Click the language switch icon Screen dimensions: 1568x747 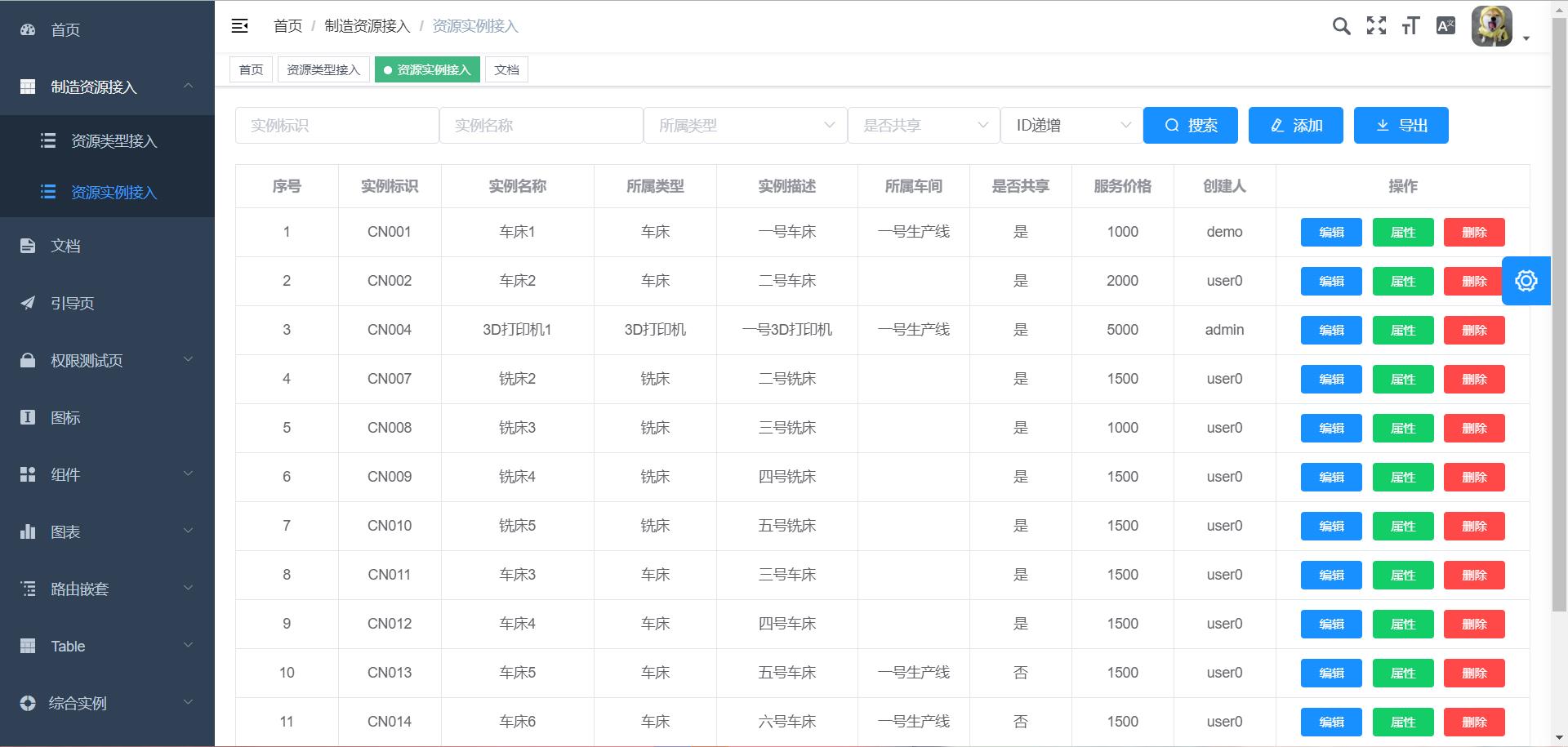tap(1445, 26)
